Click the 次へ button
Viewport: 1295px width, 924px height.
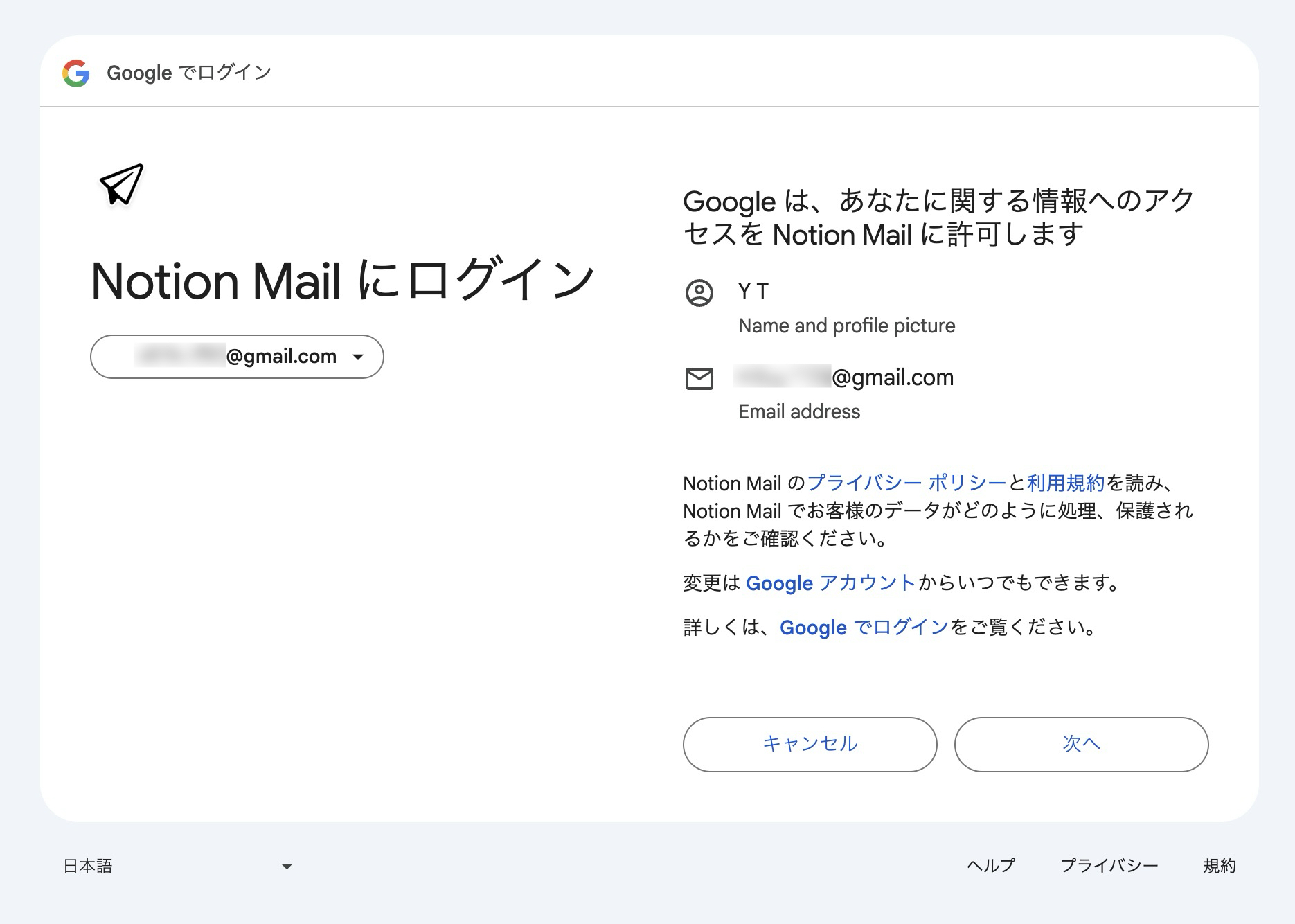1081,744
